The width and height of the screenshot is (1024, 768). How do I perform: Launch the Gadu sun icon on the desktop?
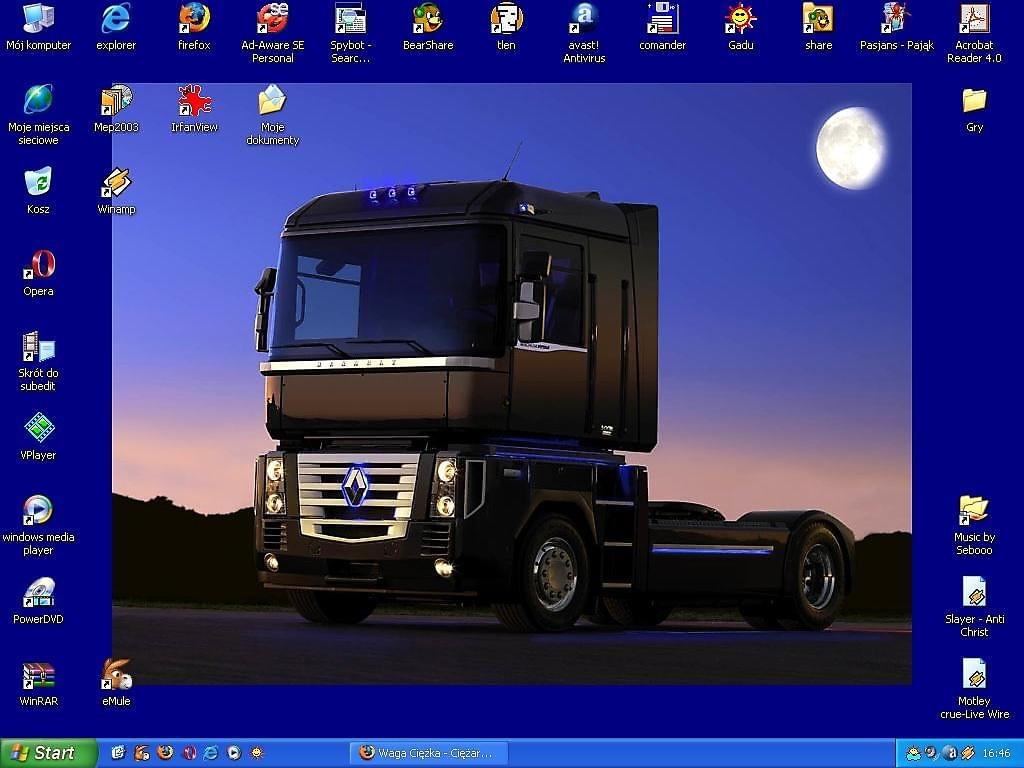tap(741, 27)
